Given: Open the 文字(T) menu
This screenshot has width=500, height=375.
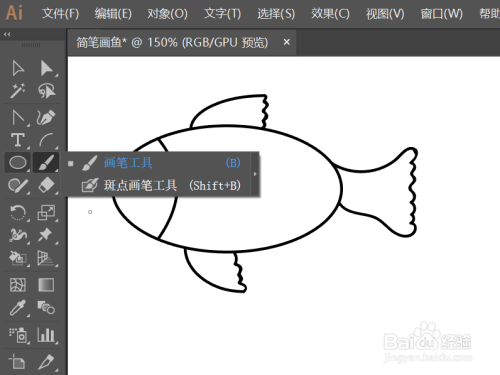Looking at the screenshot, I should click(222, 14).
